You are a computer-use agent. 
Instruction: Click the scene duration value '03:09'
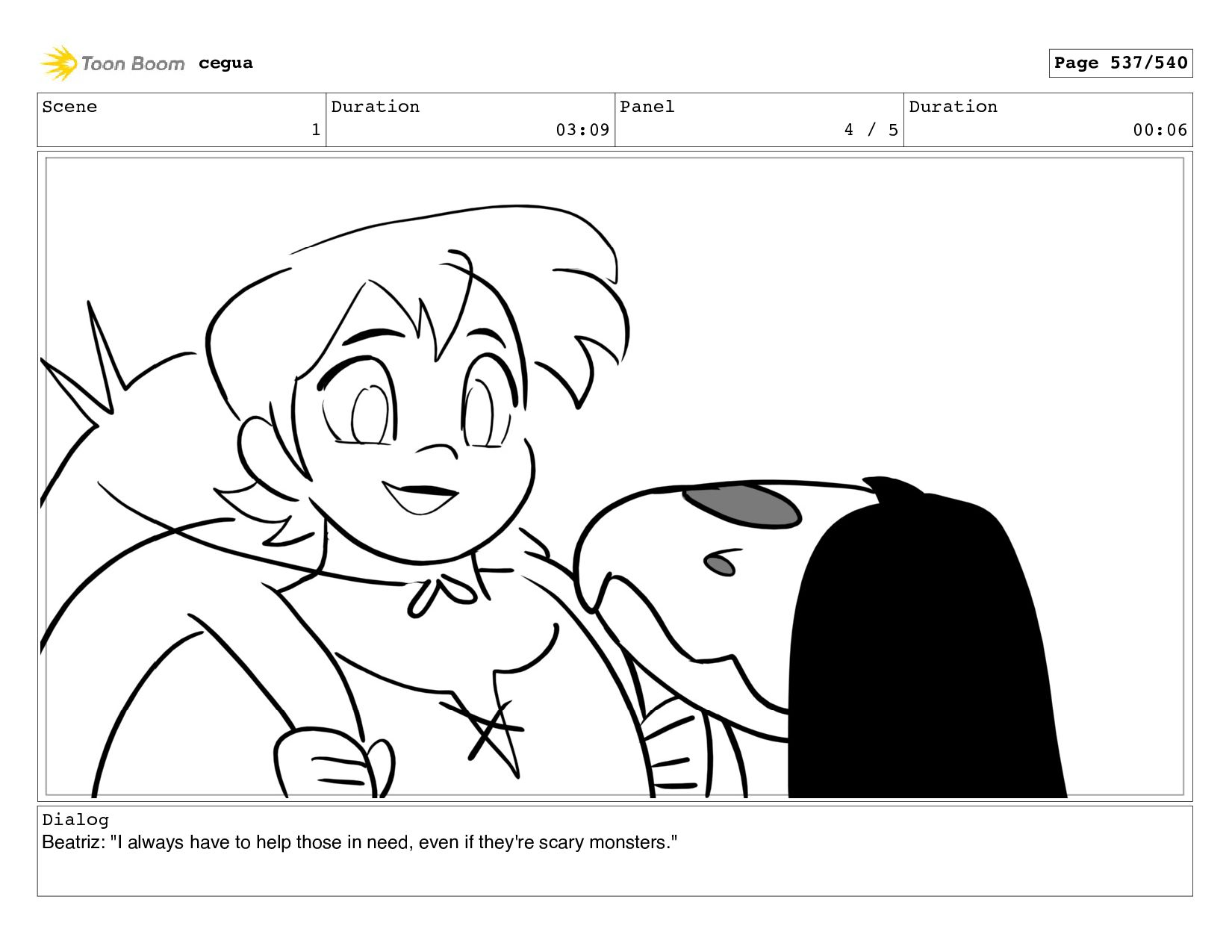click(x=582, y=130)
